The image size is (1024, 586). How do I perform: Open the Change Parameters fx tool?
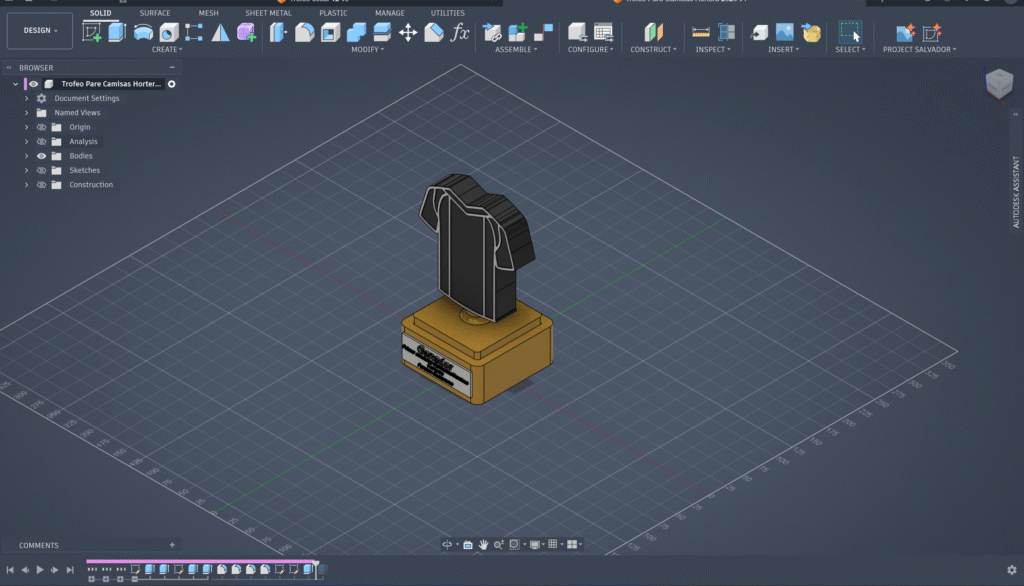tap(460, 32)
